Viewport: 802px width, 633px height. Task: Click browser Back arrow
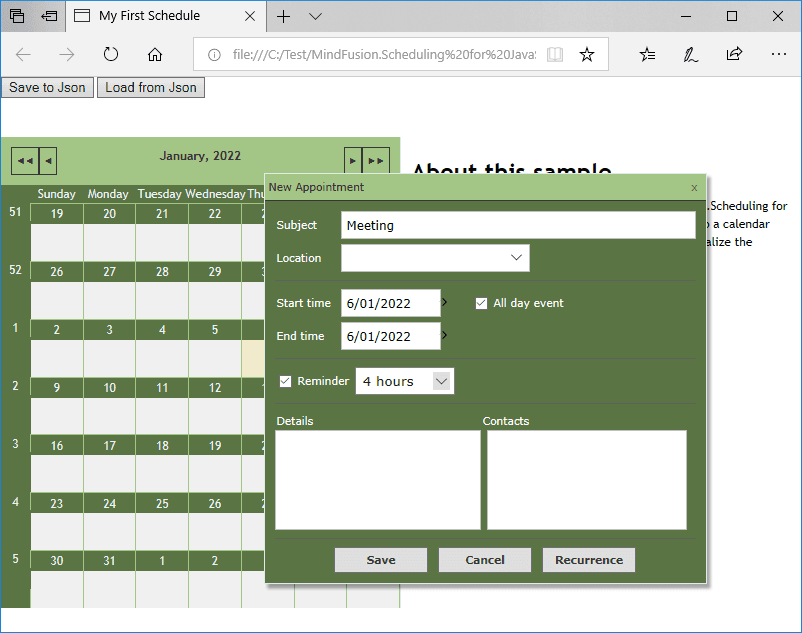[23, 54]
